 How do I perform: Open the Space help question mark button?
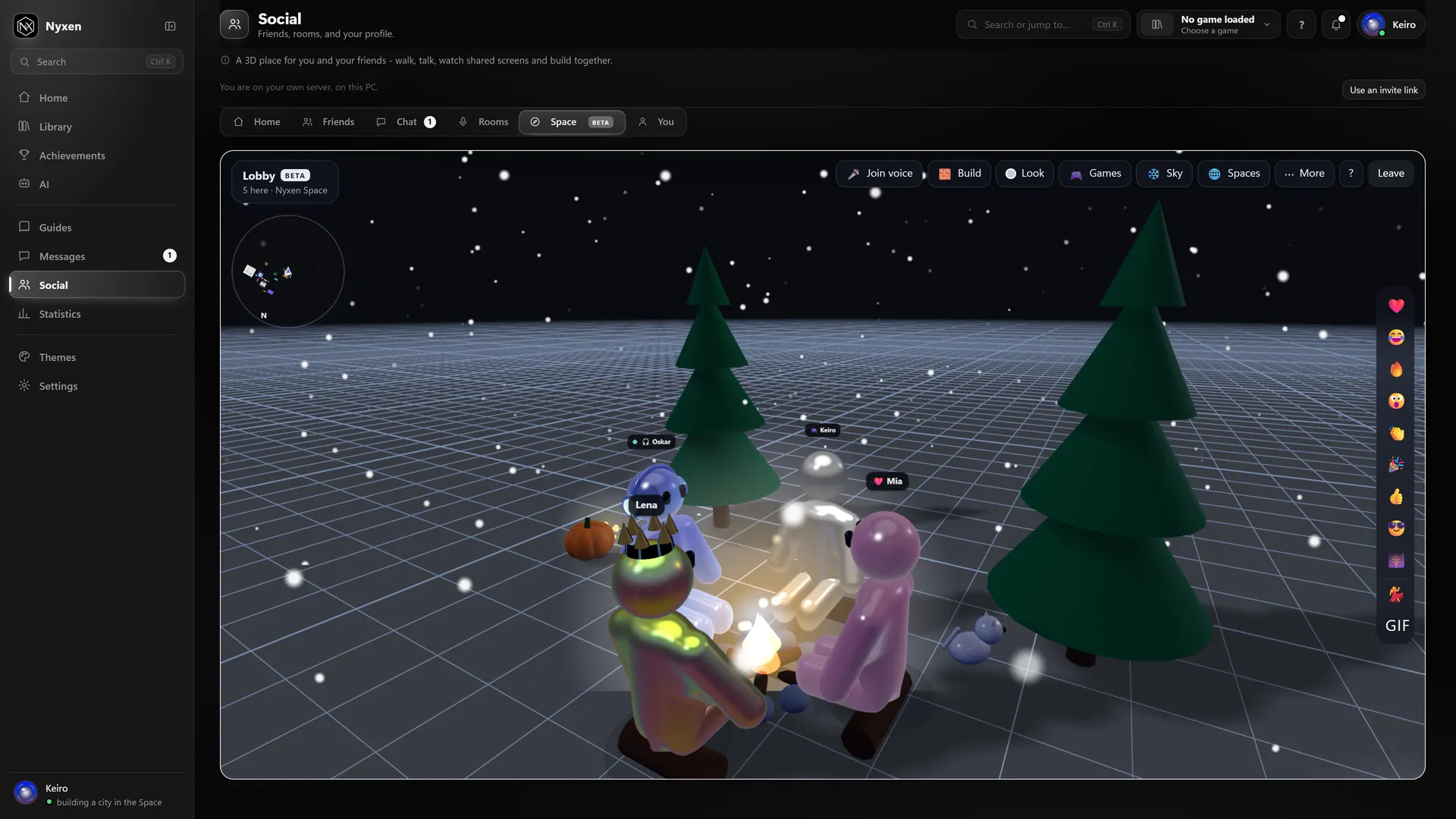(1351, 174)
